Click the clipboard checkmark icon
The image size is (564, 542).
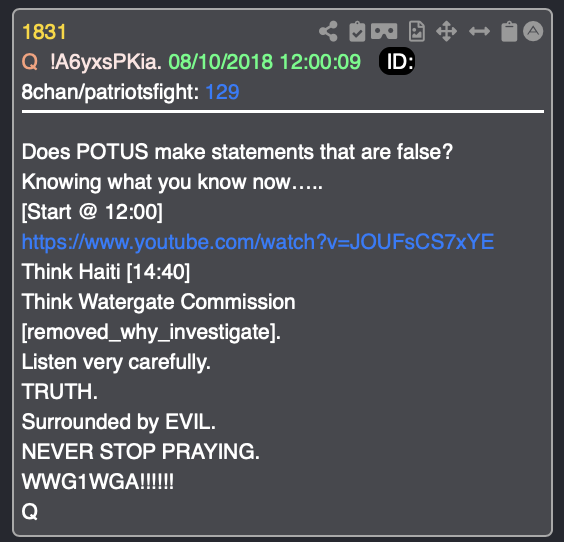(357, 31)
